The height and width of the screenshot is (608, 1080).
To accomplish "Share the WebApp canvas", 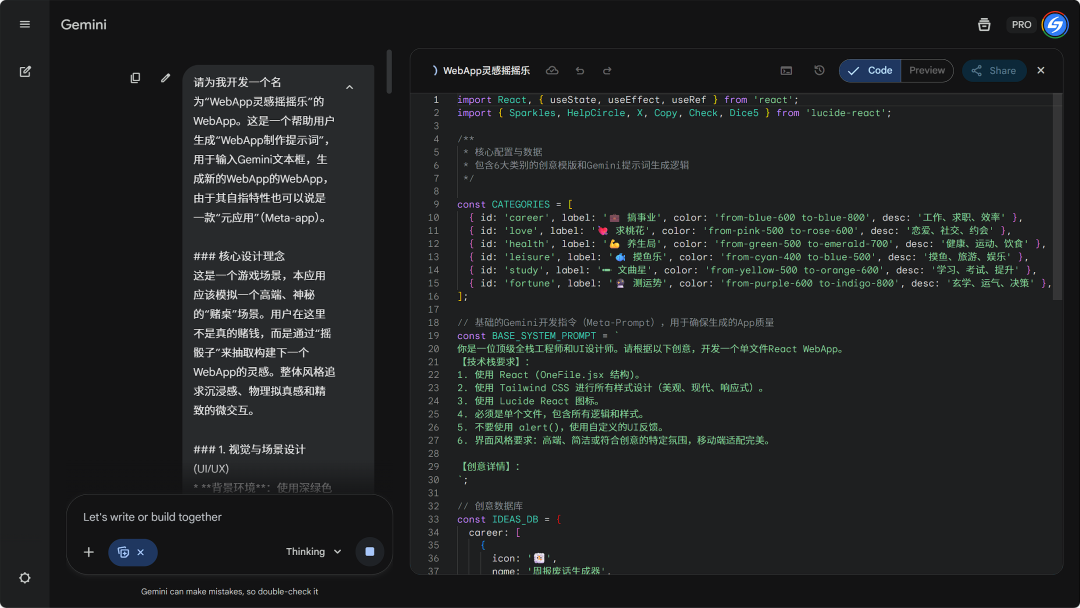I will point(993,71).
